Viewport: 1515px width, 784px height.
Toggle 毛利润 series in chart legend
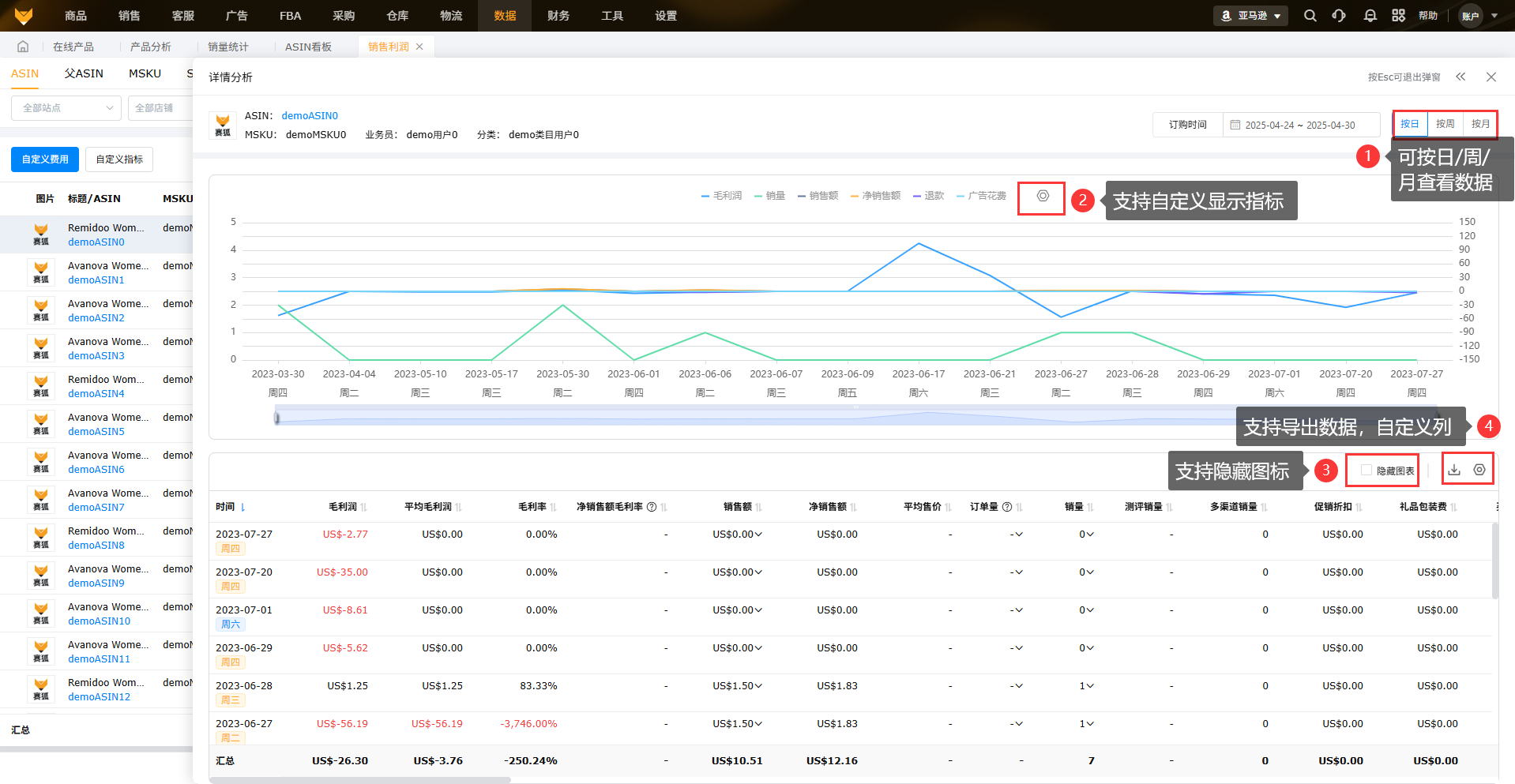click(x=721, y=196)
